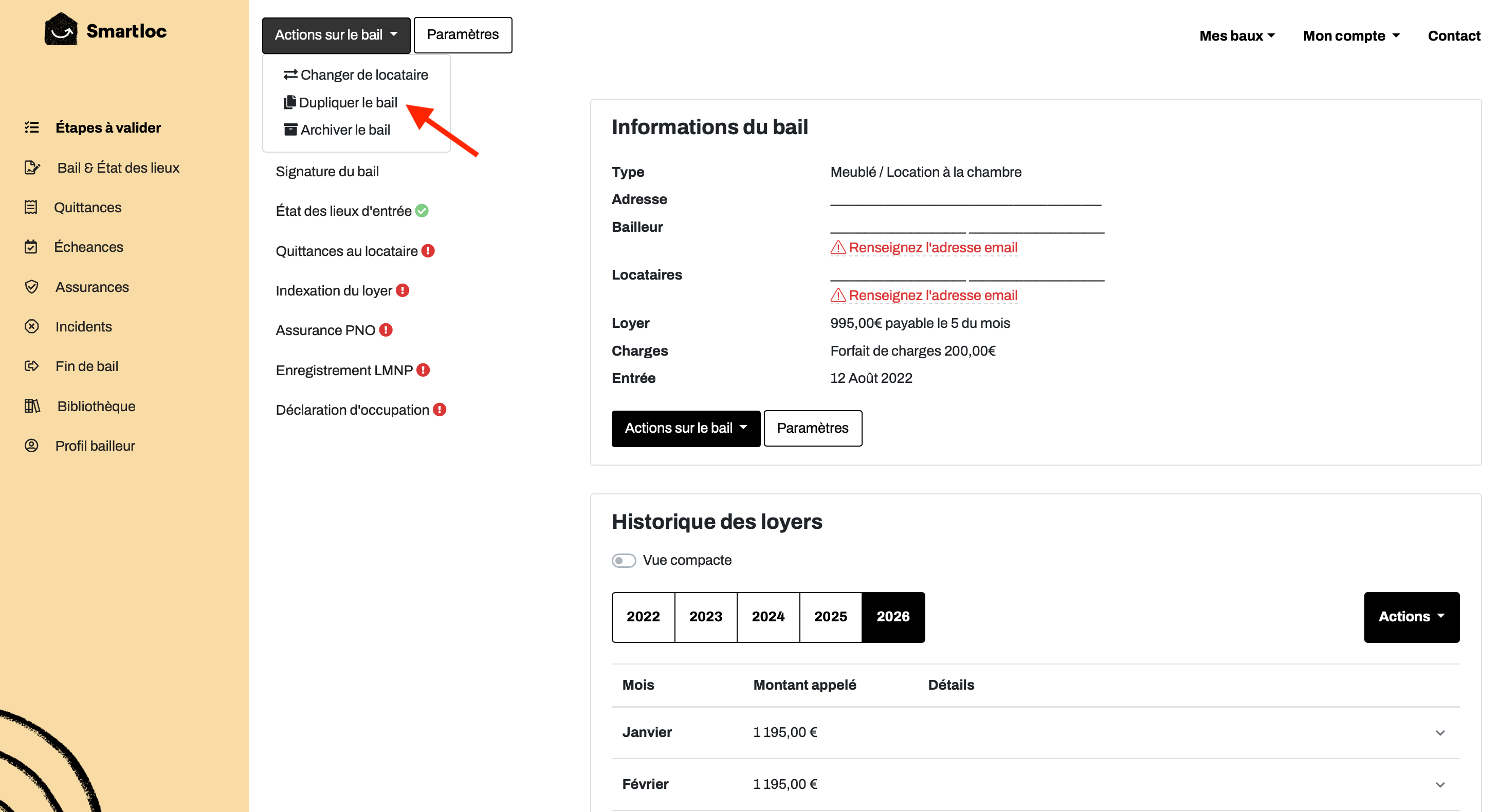Screen dimensions: 1499x812
Task: Click red alert beside Déclaration d'occupation
Action: [x=440, y=410]
